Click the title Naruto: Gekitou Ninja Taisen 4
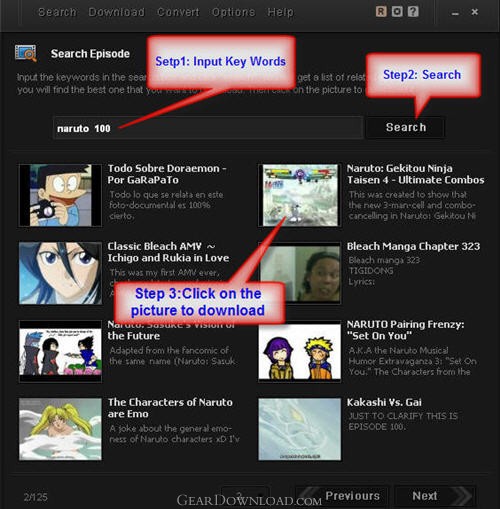500x509 pixels. point(415,174)
